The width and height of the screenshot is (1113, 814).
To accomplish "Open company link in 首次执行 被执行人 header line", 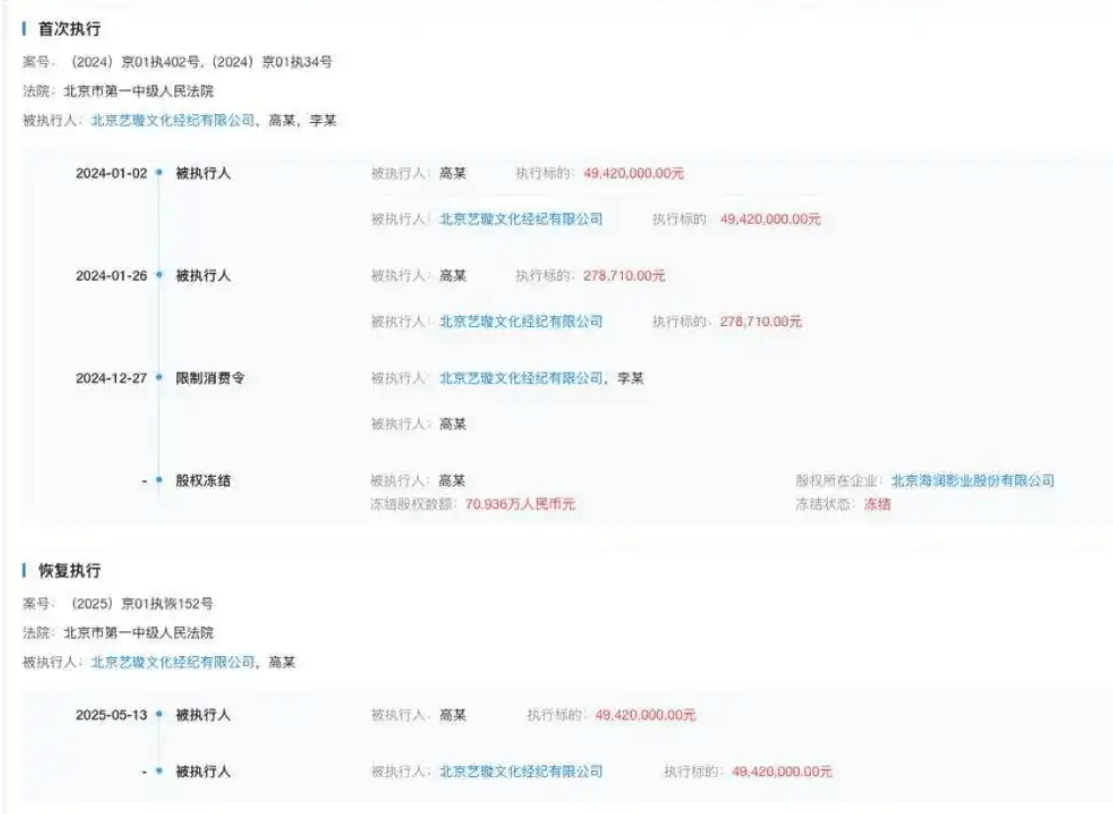I will coord(172,120).
